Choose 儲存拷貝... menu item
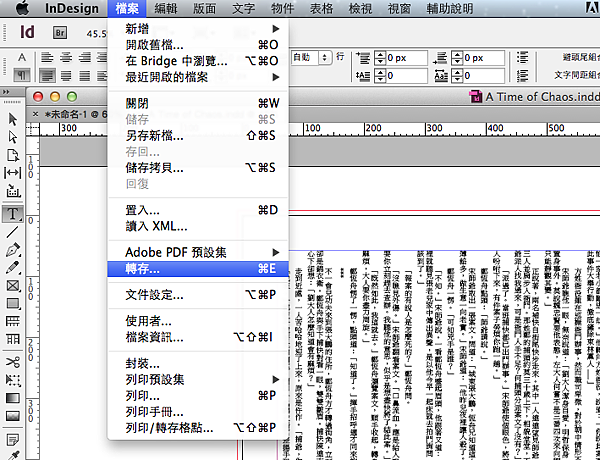Viewport: 600px width, 460px height. (197, 168)
